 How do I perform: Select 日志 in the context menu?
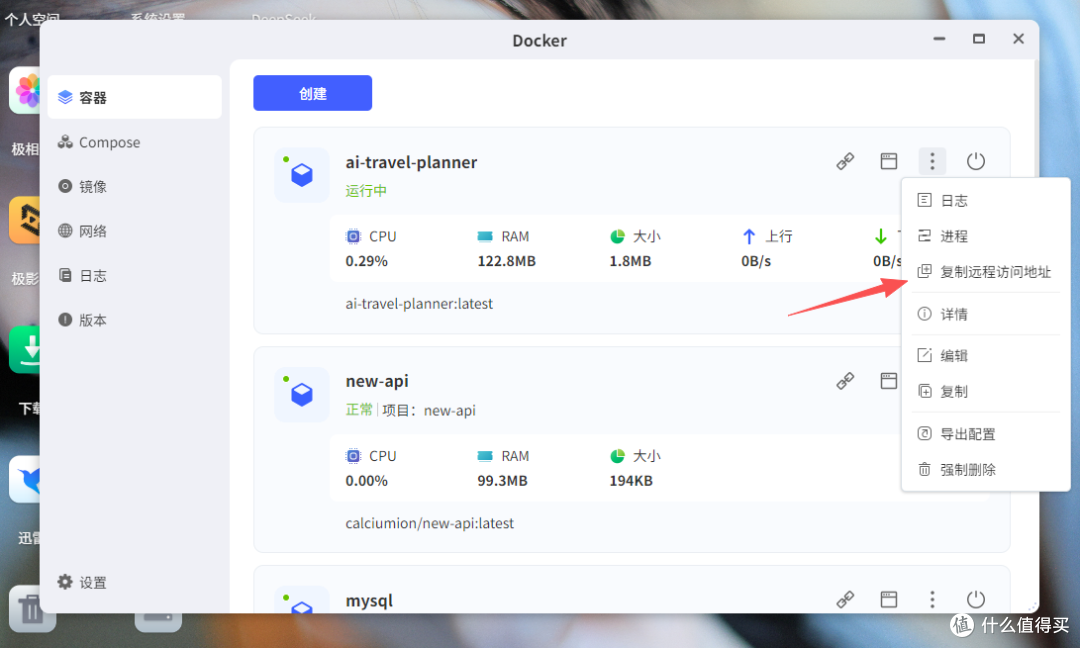[x=986, y=200]
